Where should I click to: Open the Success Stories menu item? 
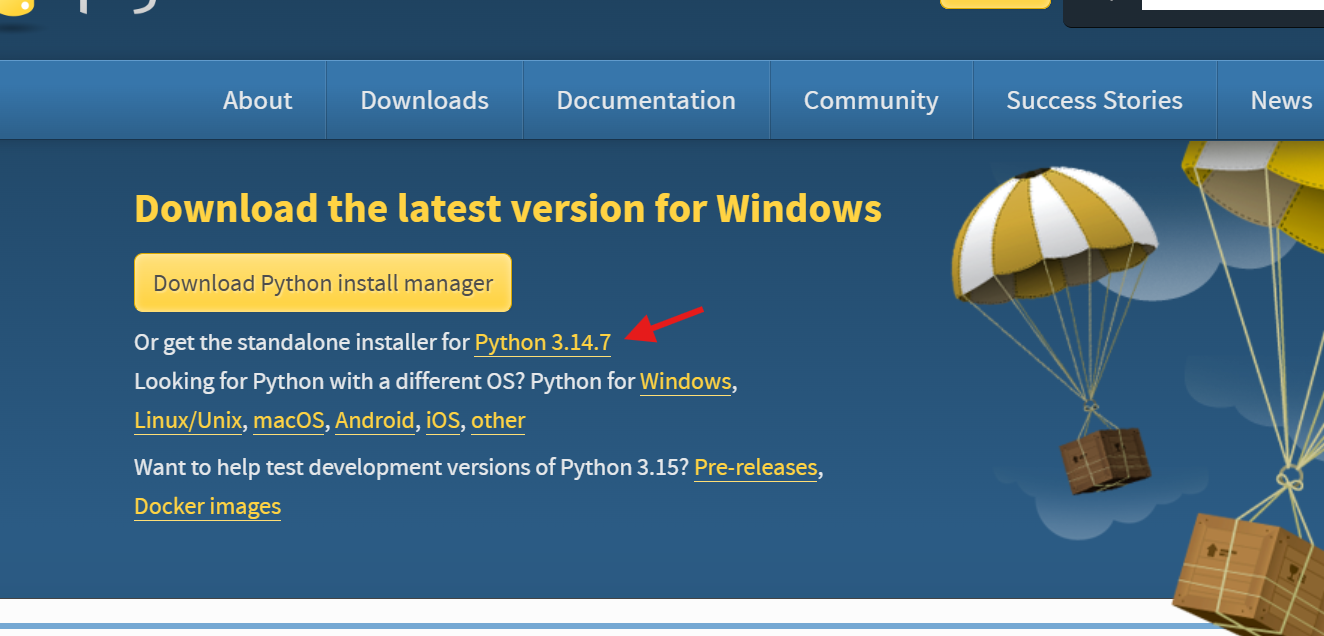(1094, 100)
